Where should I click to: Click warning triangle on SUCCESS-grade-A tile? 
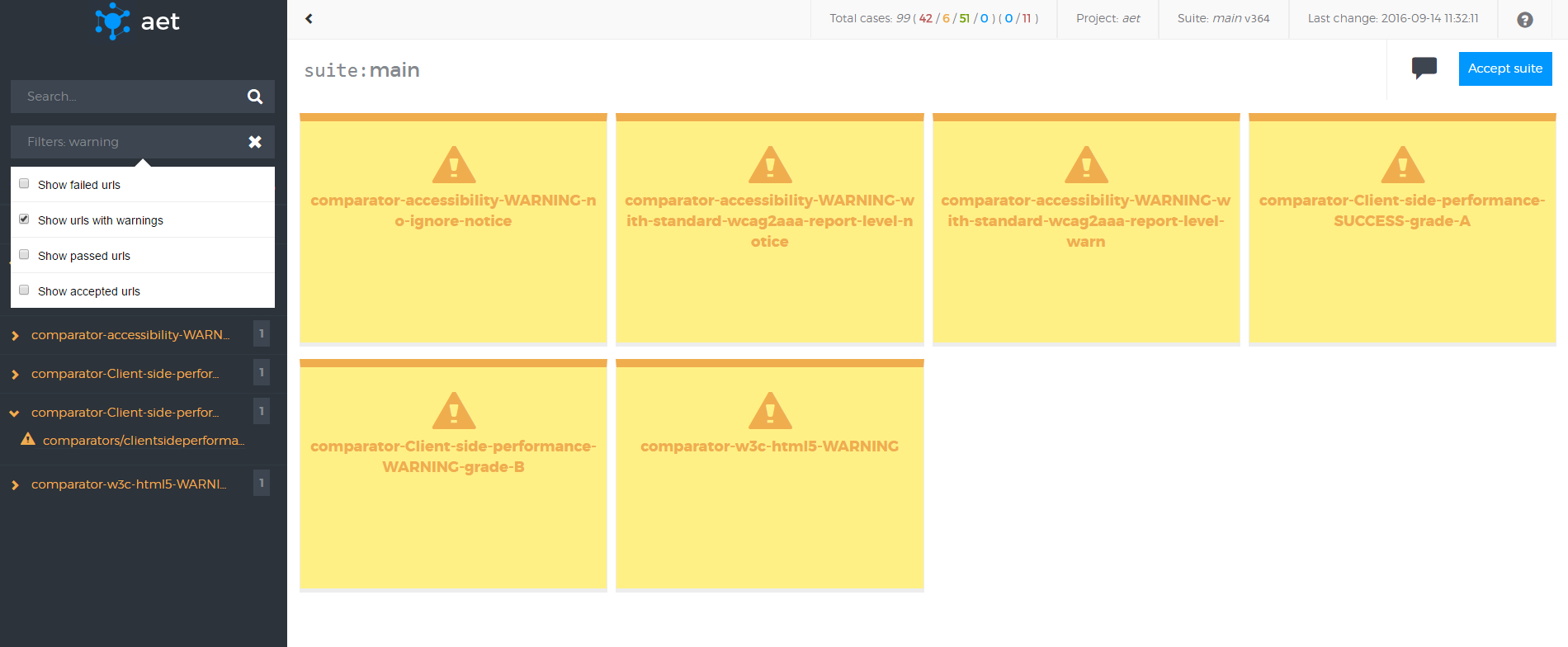click(x=1402, y=165)
